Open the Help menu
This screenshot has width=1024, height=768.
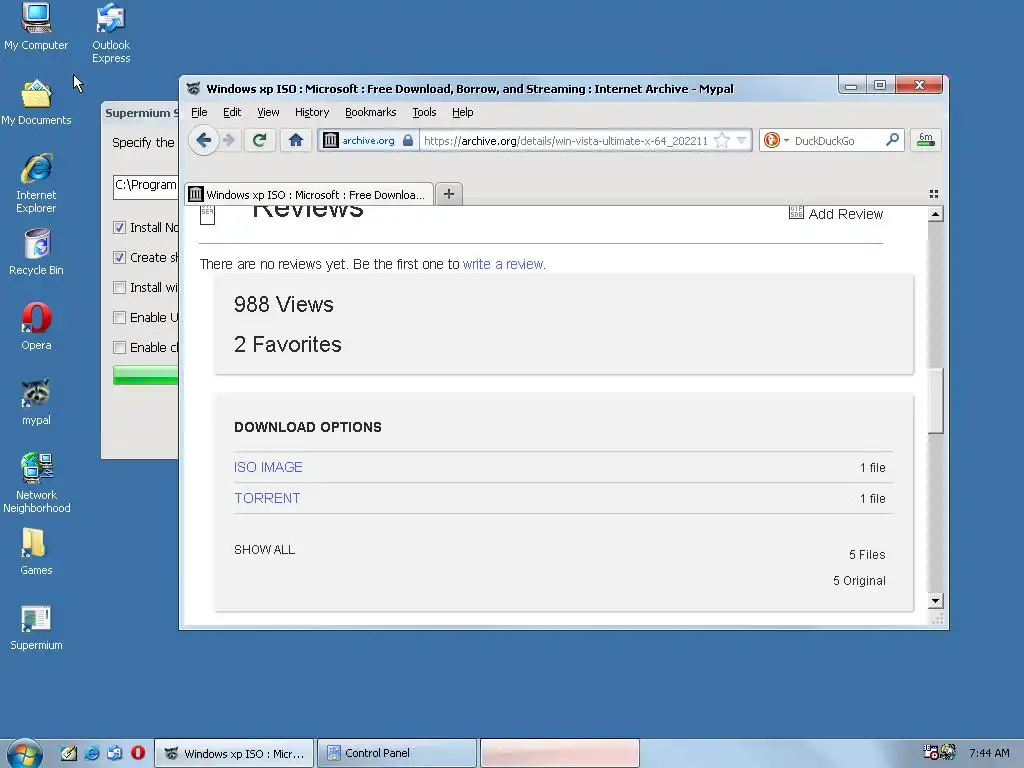tap(462, 112)
